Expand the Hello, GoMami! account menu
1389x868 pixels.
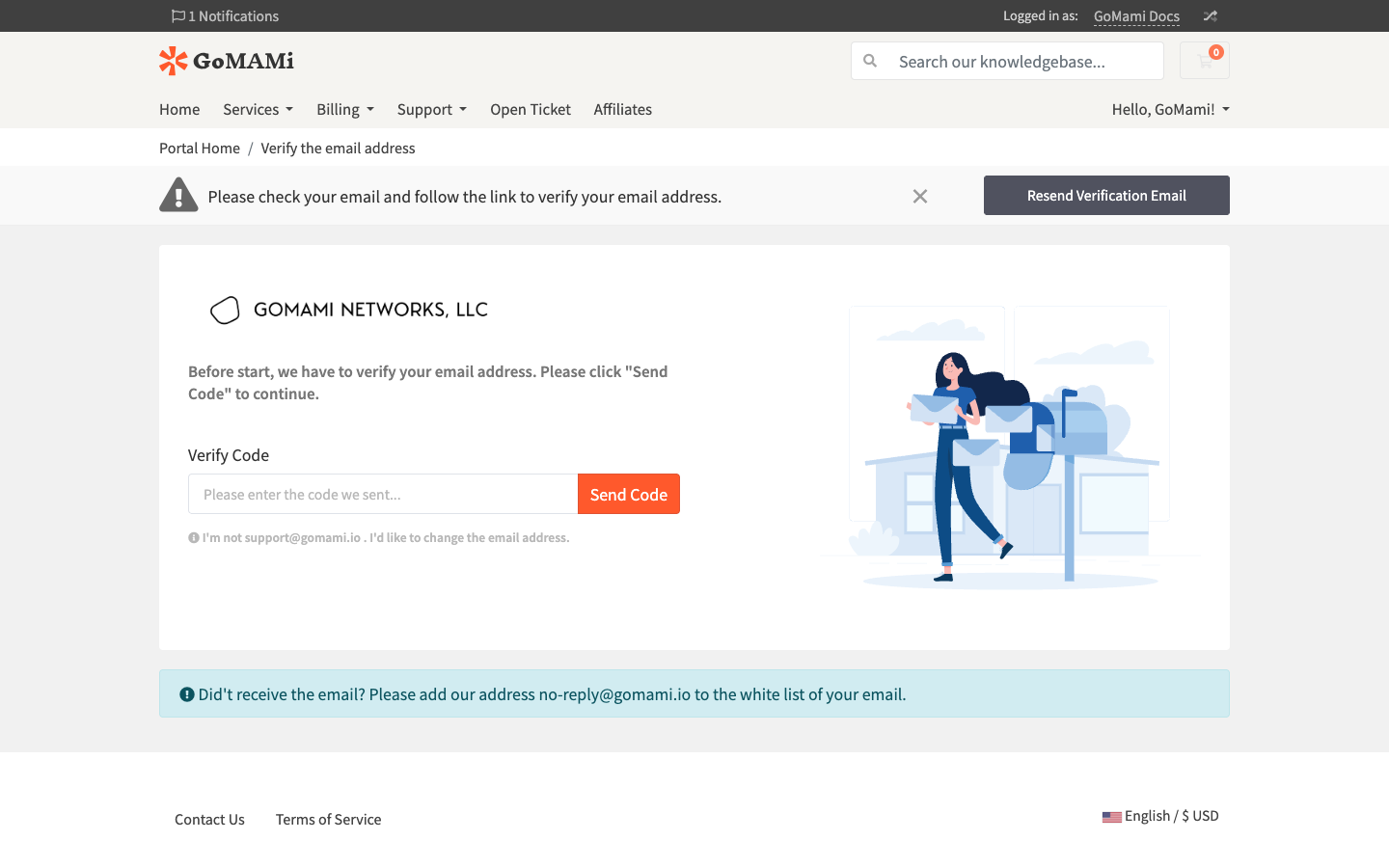coord(1171,109)
